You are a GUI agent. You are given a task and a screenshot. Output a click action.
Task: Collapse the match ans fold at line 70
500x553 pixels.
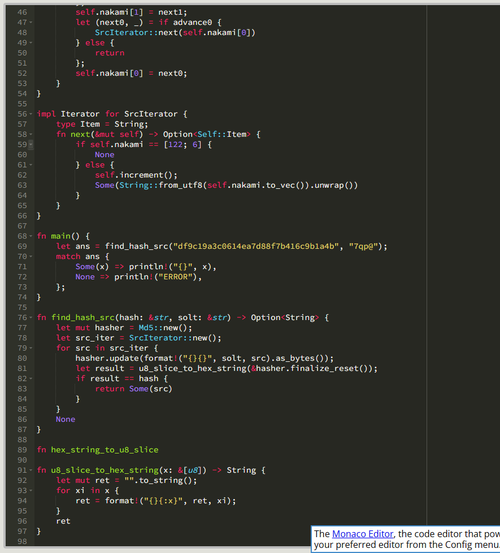point(31,256)
